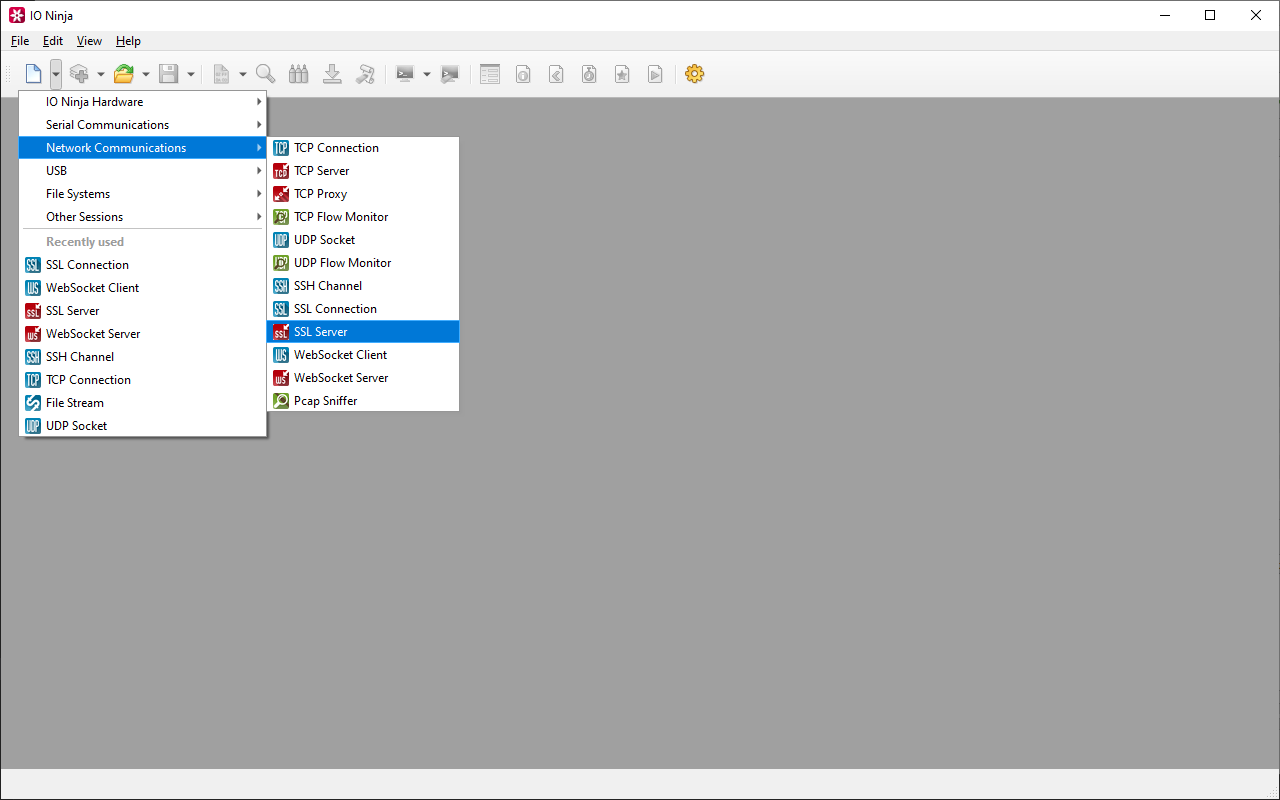
Task: Open the Edit menu
Action: [53, 41]
